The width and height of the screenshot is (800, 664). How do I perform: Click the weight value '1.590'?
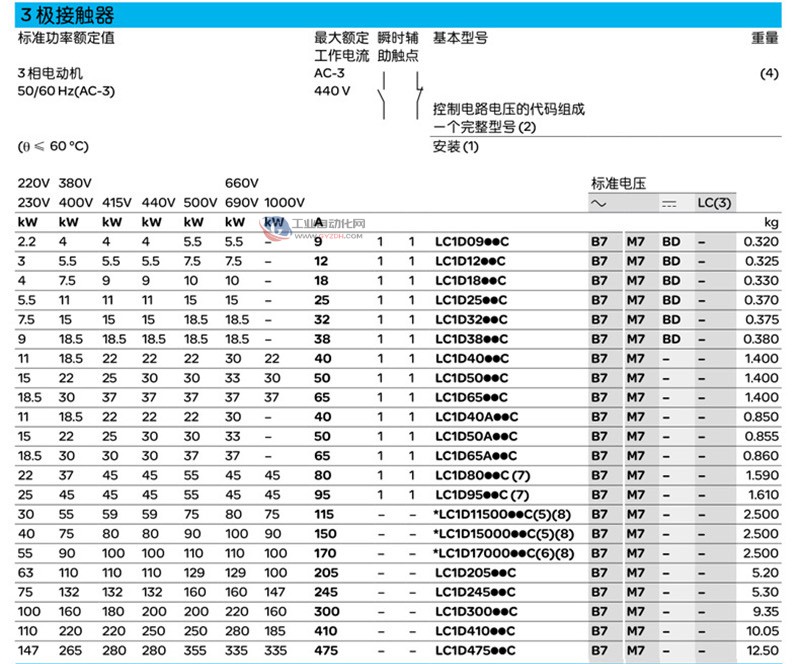(762, 476)
